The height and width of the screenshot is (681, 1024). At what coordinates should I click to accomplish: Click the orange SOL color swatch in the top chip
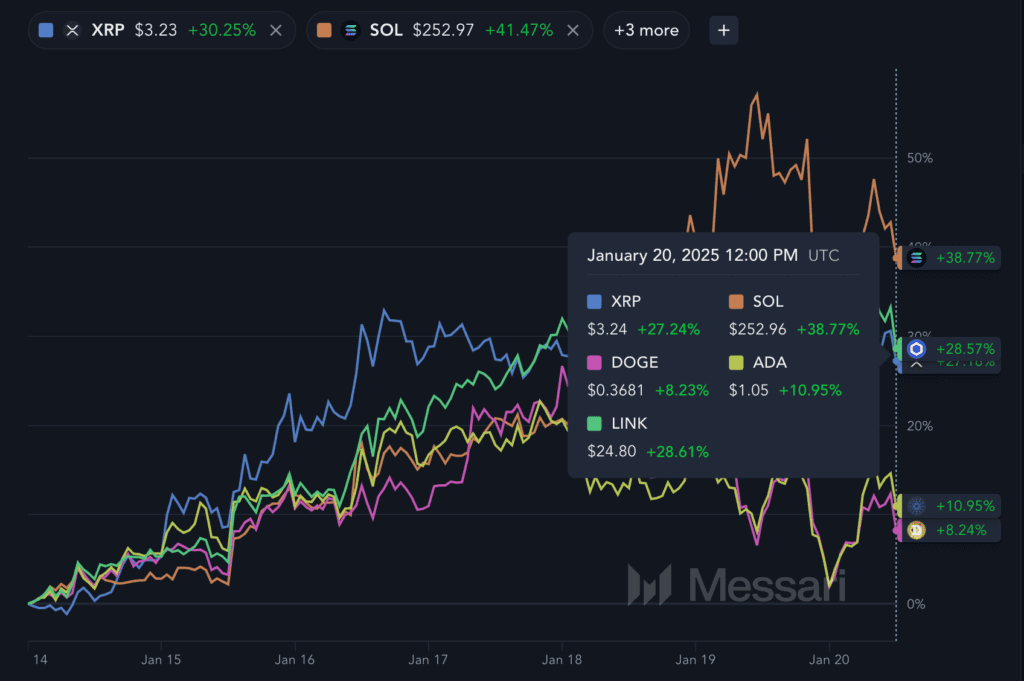tap(324, 30)
